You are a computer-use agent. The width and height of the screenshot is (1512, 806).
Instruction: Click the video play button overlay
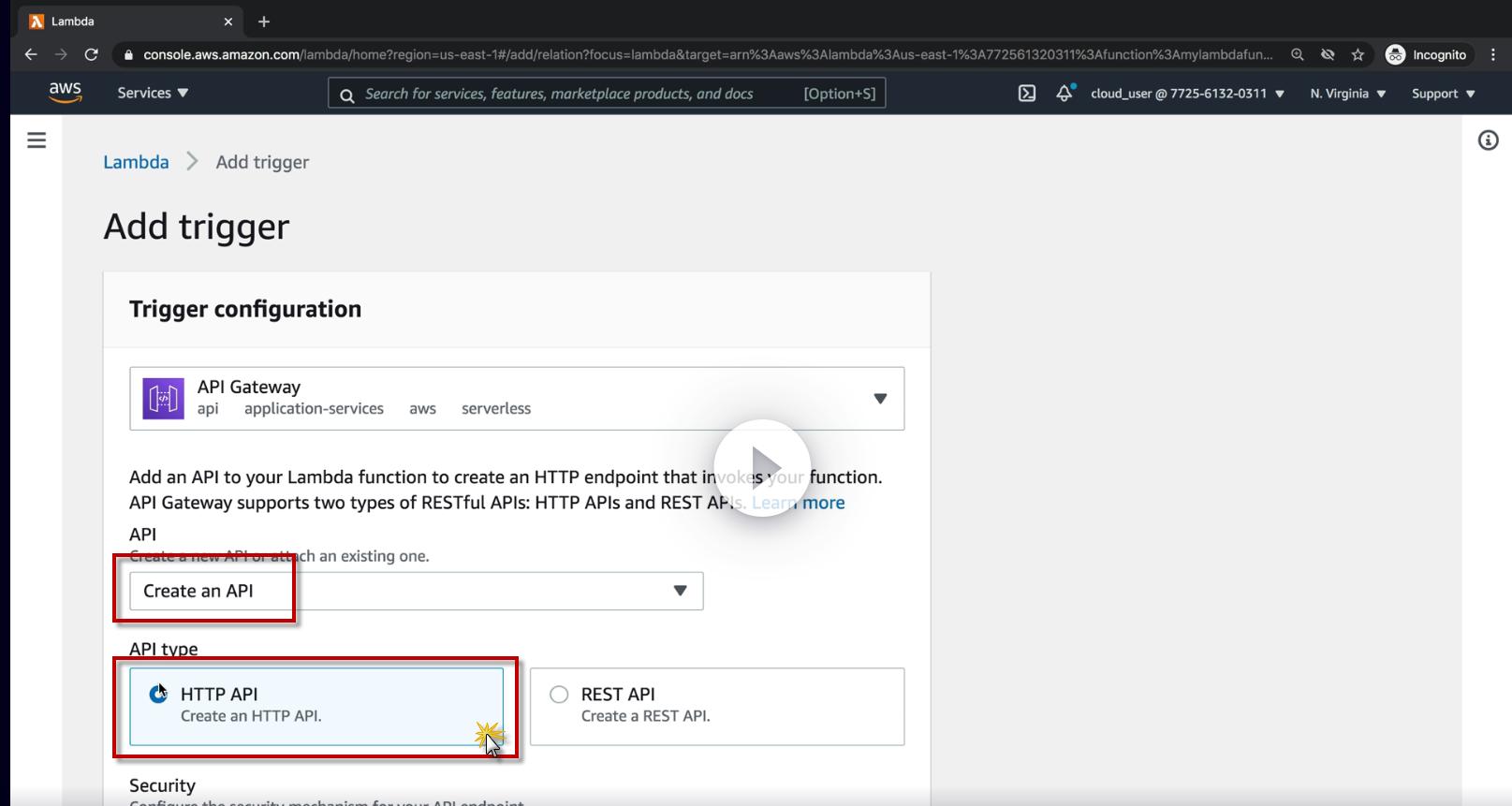click(762, 467)
